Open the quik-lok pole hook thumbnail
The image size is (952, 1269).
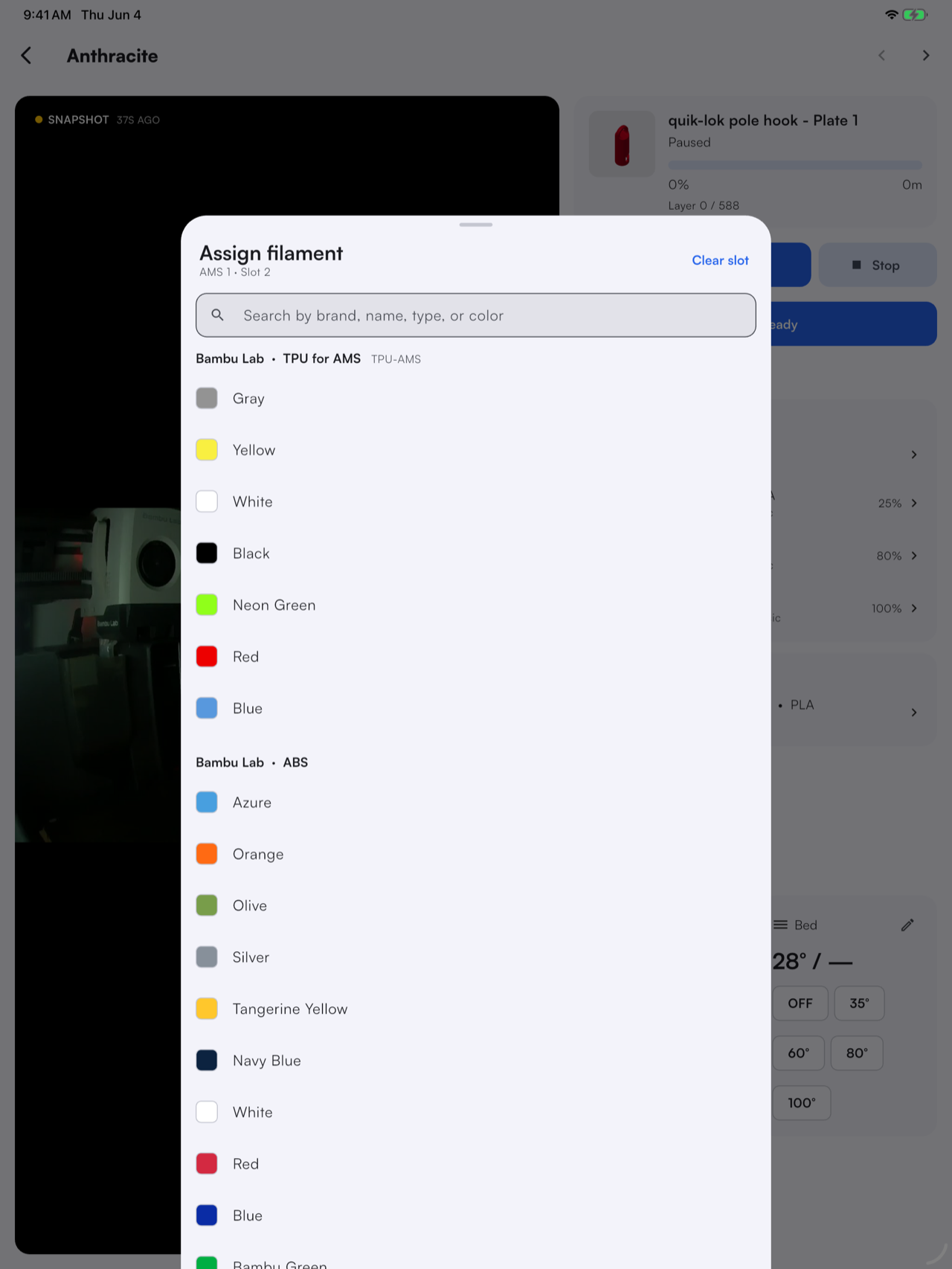(622, 144)
